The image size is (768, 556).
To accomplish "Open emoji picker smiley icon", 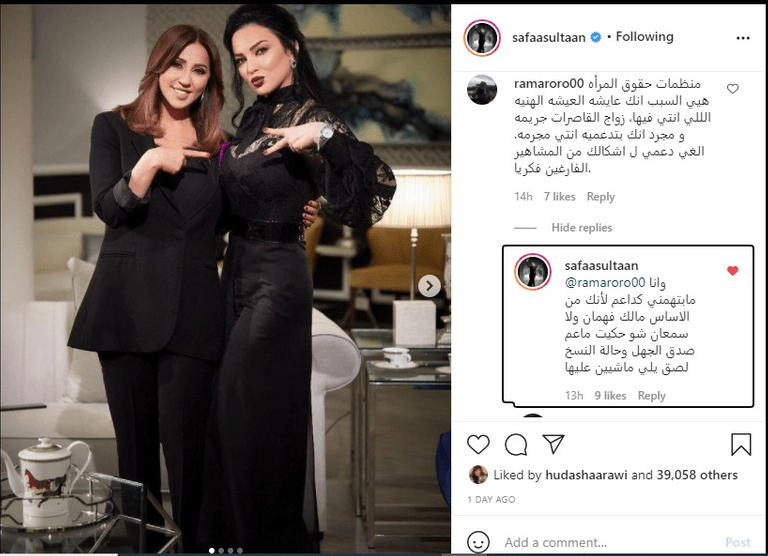I will point(478,542).
